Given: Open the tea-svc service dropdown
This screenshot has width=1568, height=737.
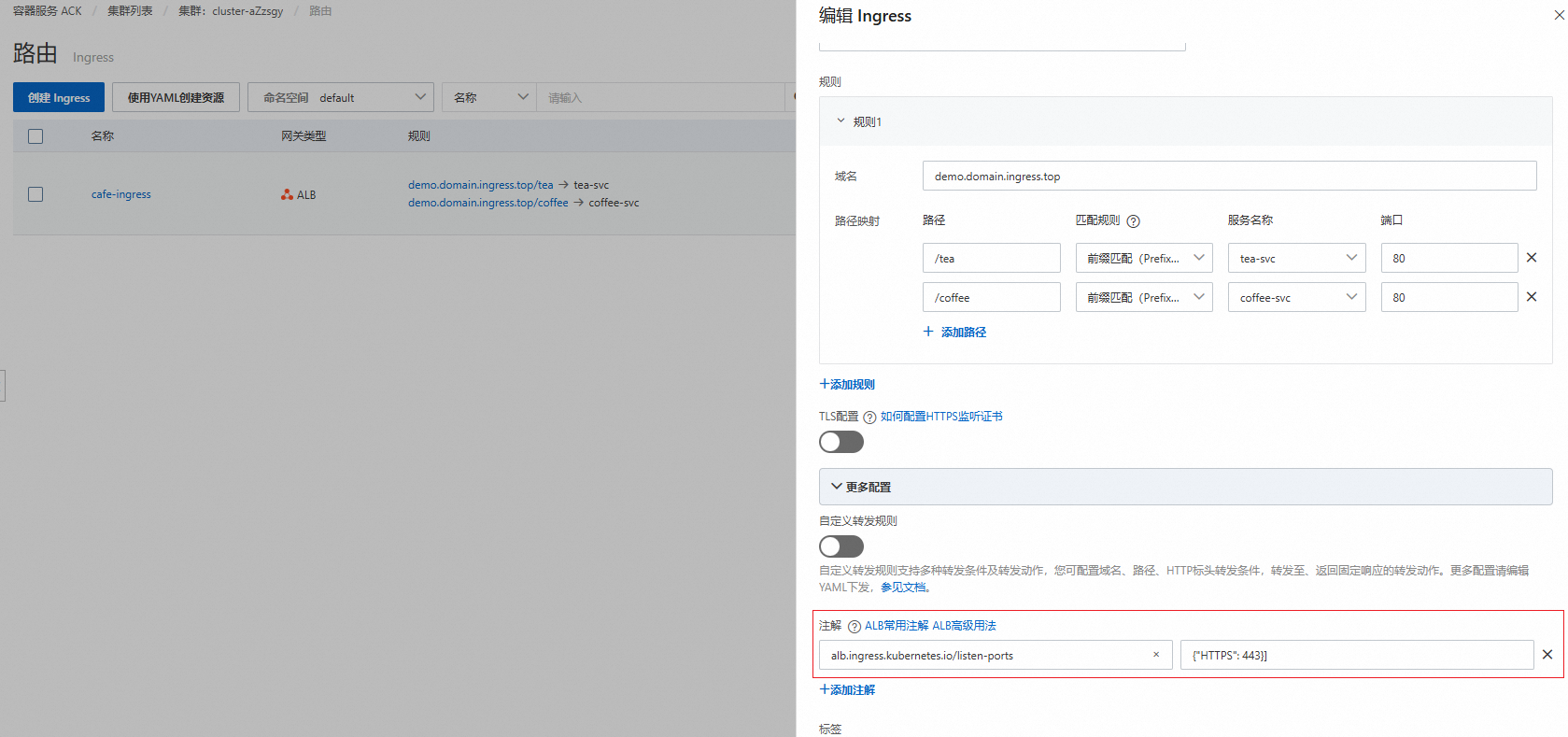Looking at the screenshot, I should [1296, 258].
